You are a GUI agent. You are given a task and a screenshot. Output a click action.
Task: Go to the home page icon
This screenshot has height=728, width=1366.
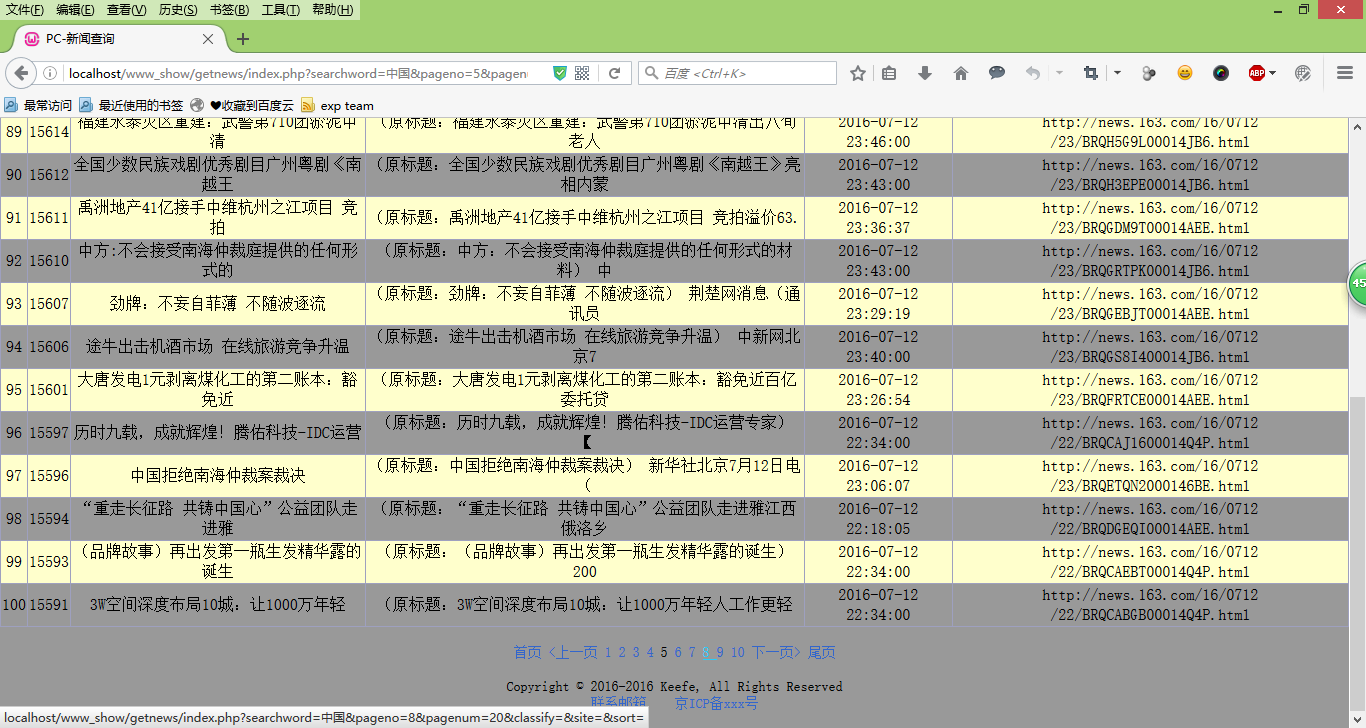[x=961, y=73]
